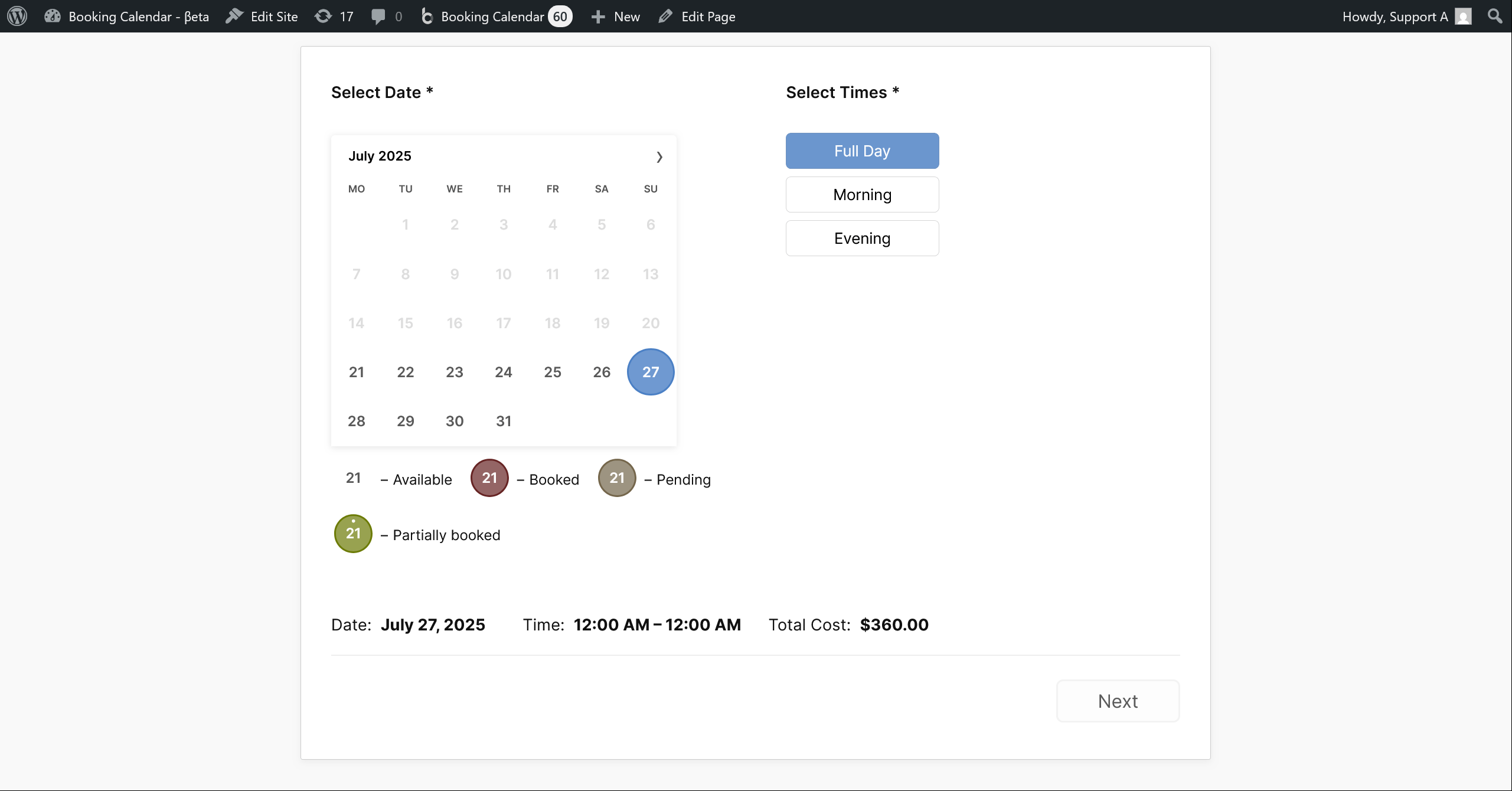
Task: Choose July 26 in the calendar
Action: 601,372
